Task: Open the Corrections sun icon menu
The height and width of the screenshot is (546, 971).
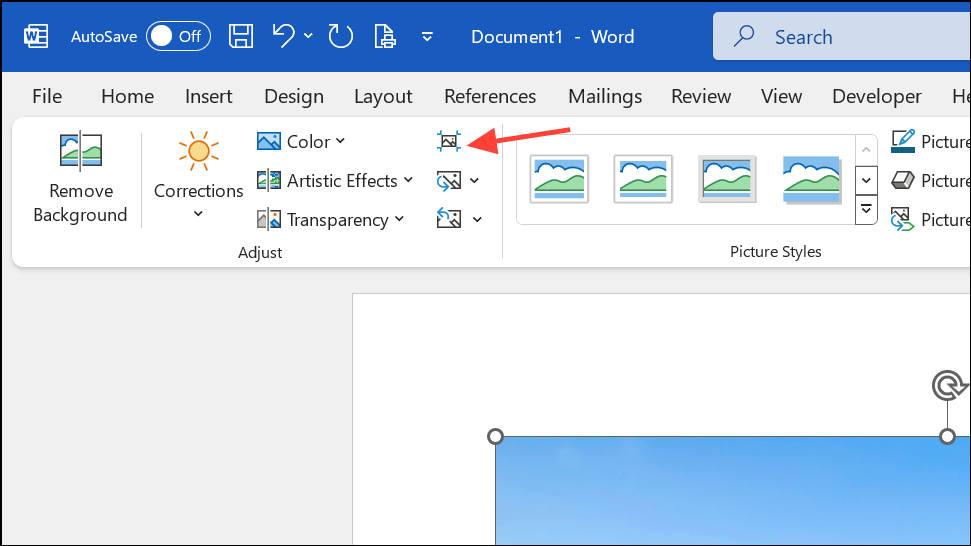Action: tap(199, 150)
